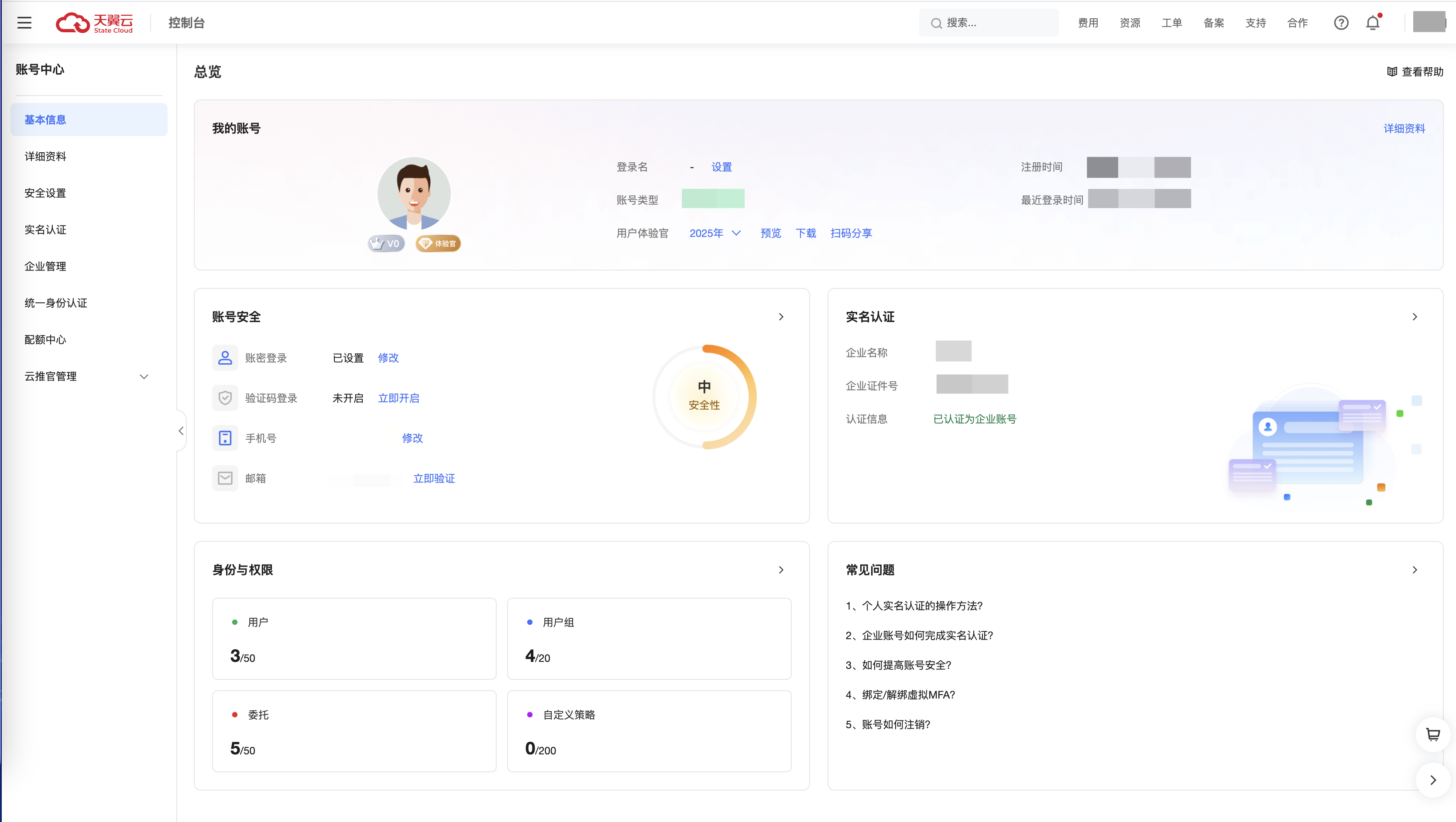Collapse the left sidebar panel
The height and width of the screenshot is (822, 1456).
pos(181,431)
